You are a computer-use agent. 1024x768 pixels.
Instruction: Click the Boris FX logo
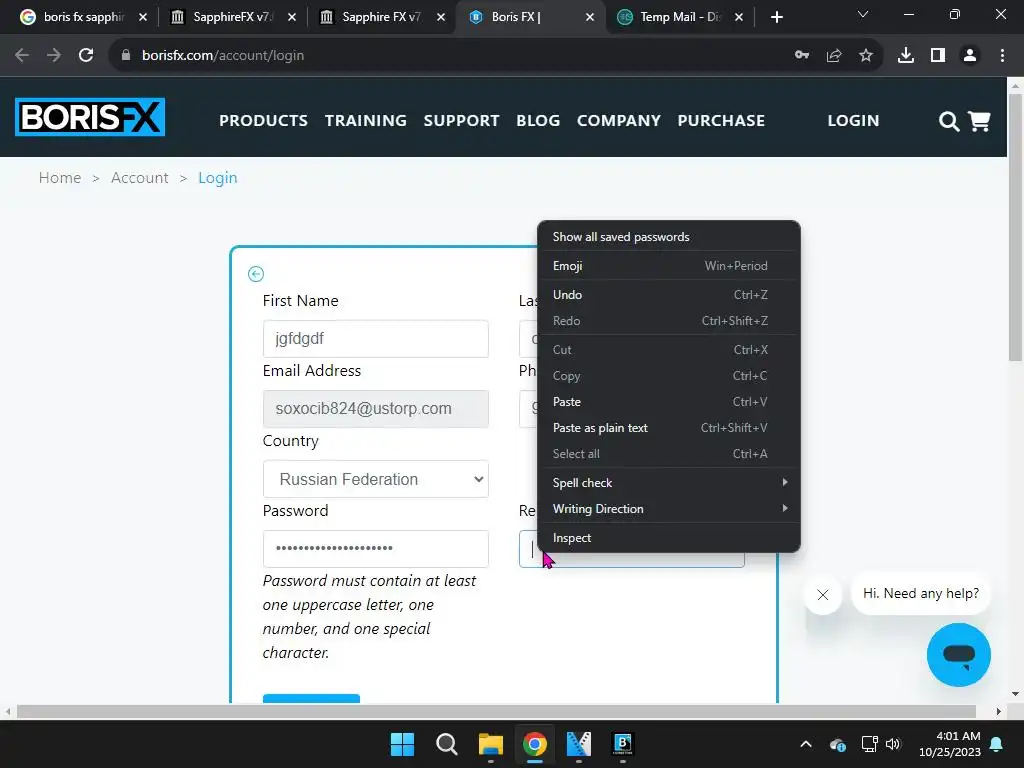(90, 117)
